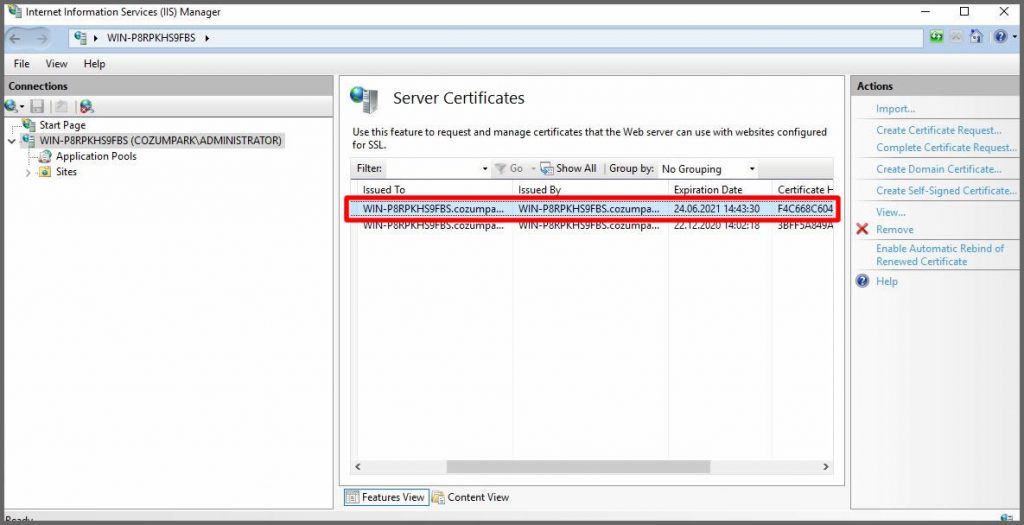The image size is (1024, 525).
Task: Switch to the Content View tab
Action: (470, 497)
